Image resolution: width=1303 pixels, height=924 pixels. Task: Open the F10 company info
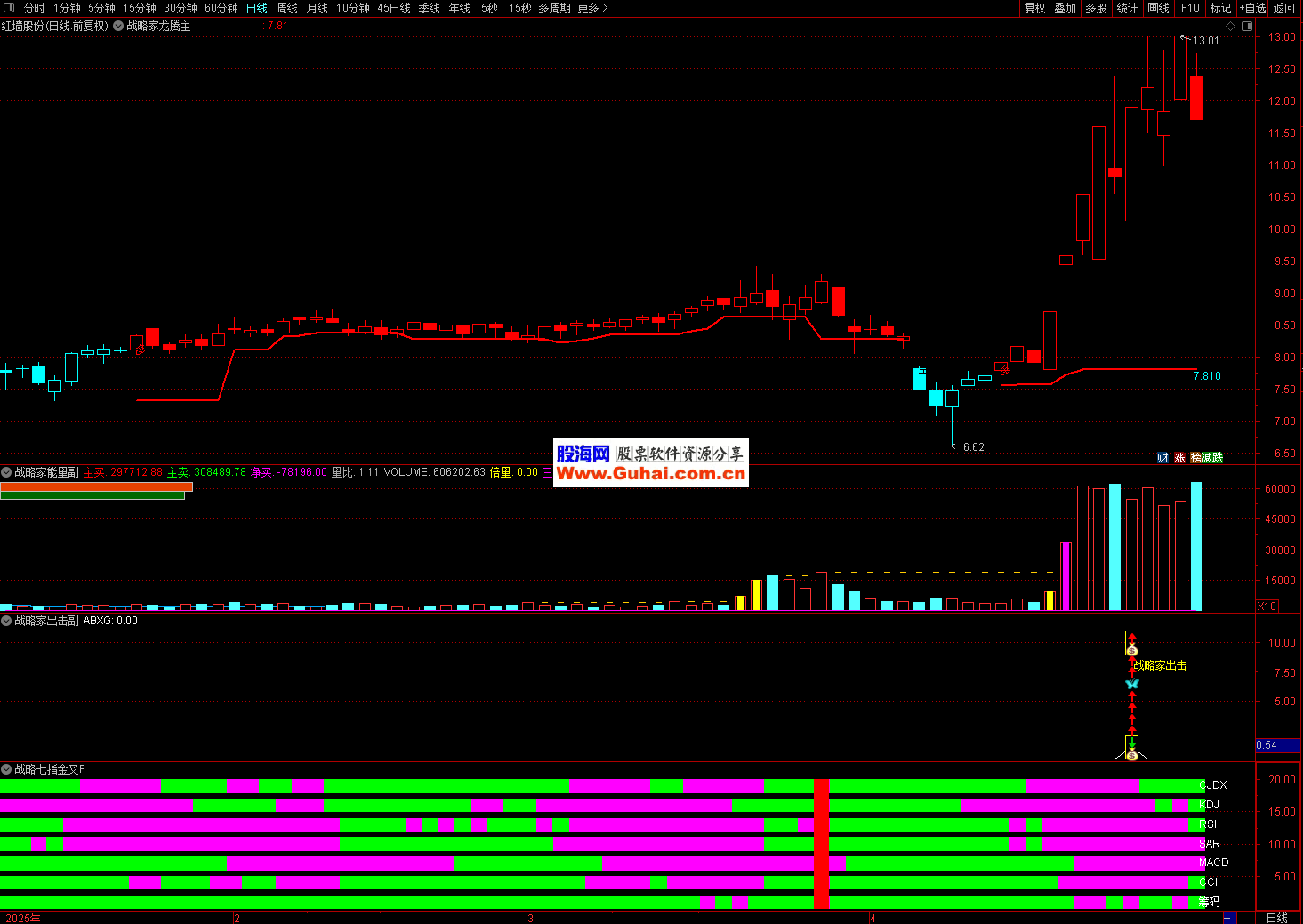(1190, 8)
